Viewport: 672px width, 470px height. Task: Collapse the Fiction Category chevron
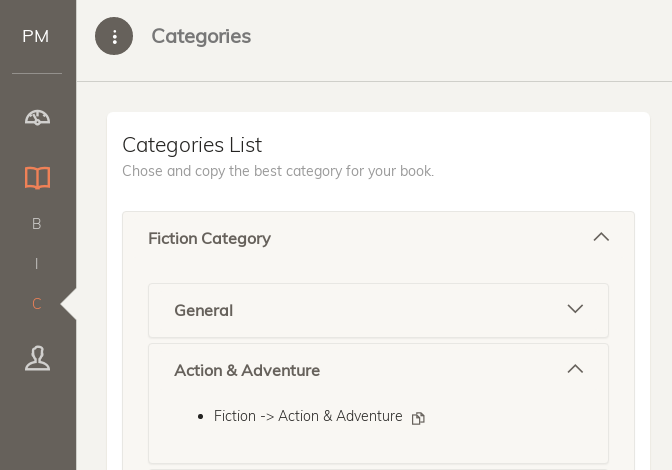[x=601, y=237]
